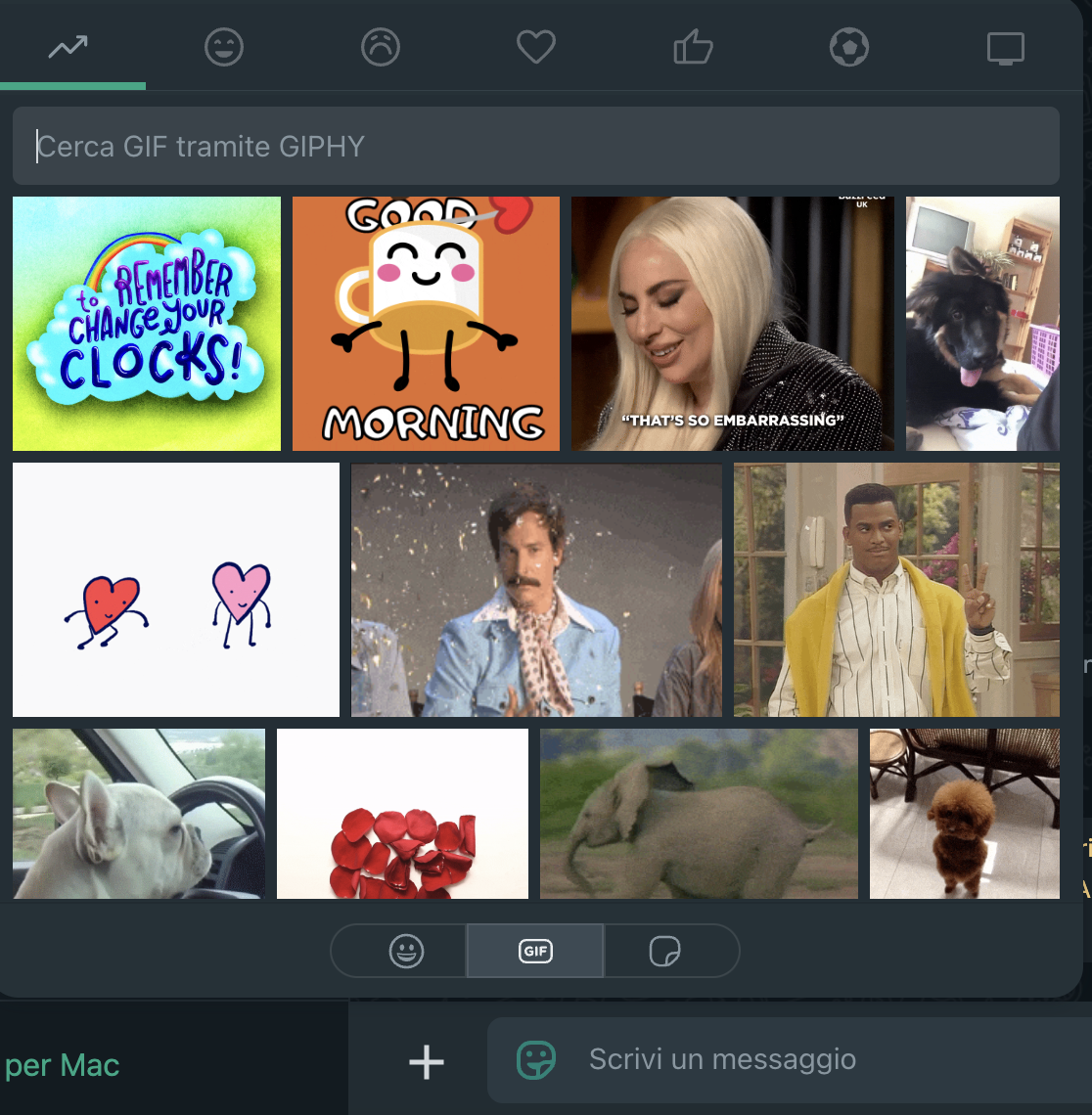Open the TV screen GIF category
Viewport: 1092px width, 1115px height.
(1005, 48)
